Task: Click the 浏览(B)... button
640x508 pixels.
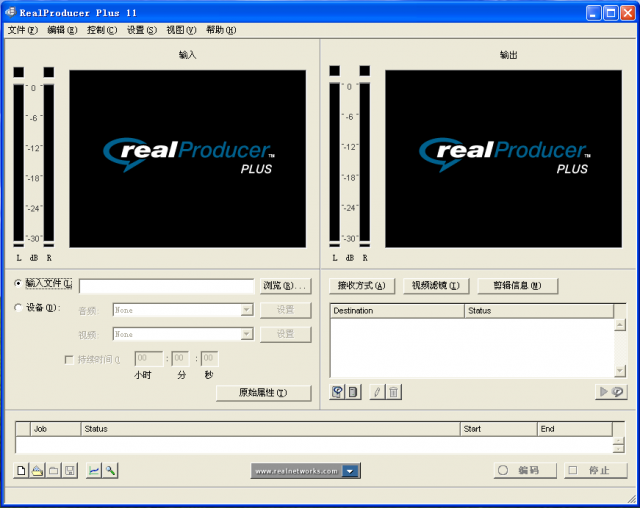Action: pyautogui.click(x=285, y=286)
